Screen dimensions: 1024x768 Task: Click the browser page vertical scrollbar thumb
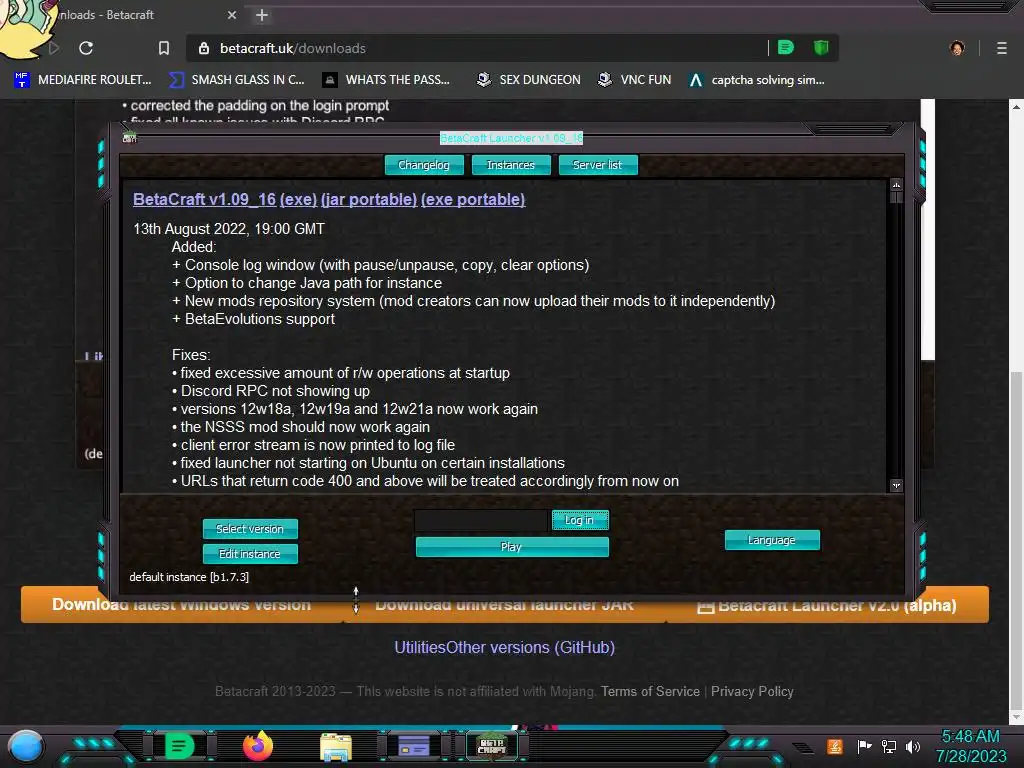click(x=1016, y=541)
